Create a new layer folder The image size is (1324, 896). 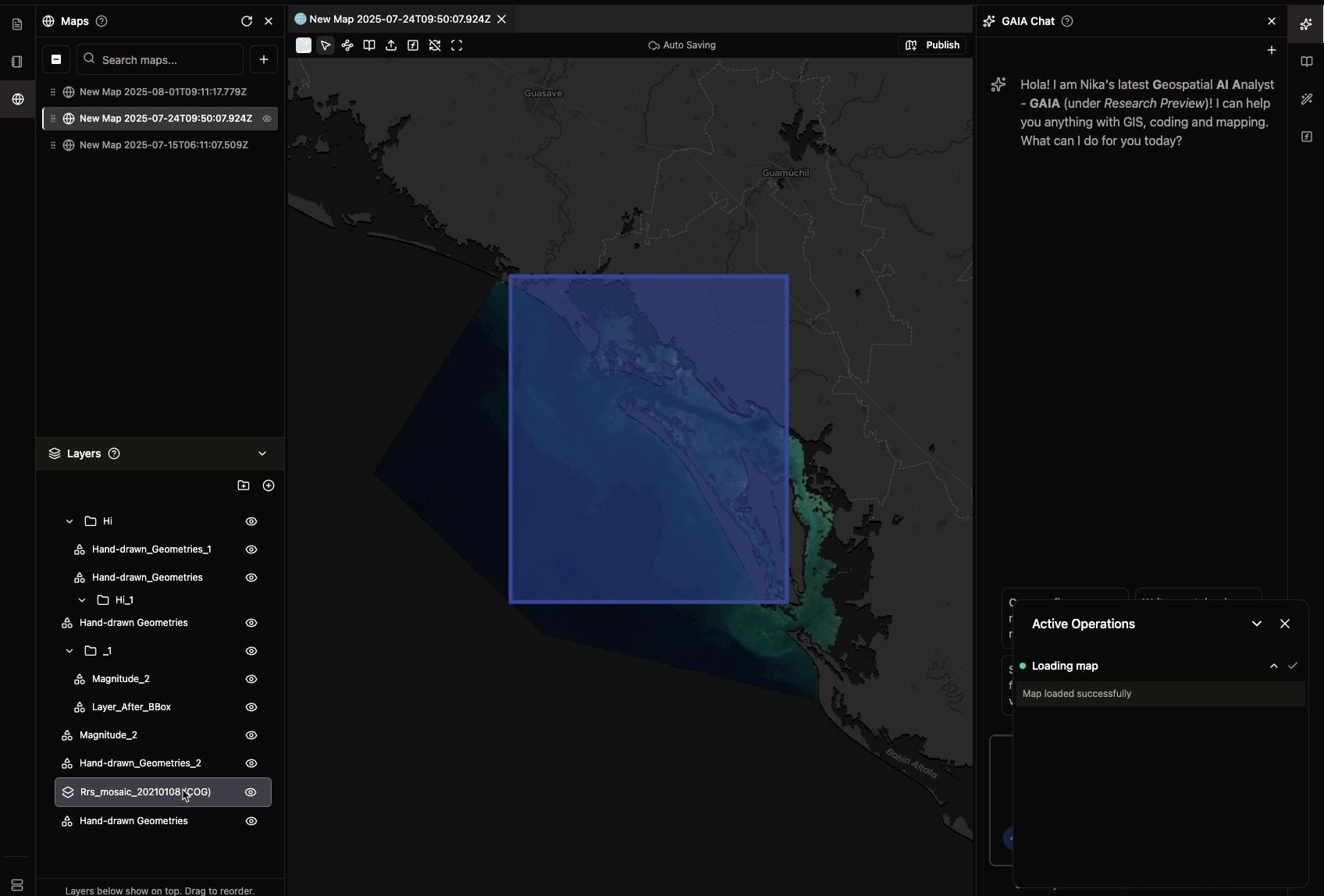(244, 485)
